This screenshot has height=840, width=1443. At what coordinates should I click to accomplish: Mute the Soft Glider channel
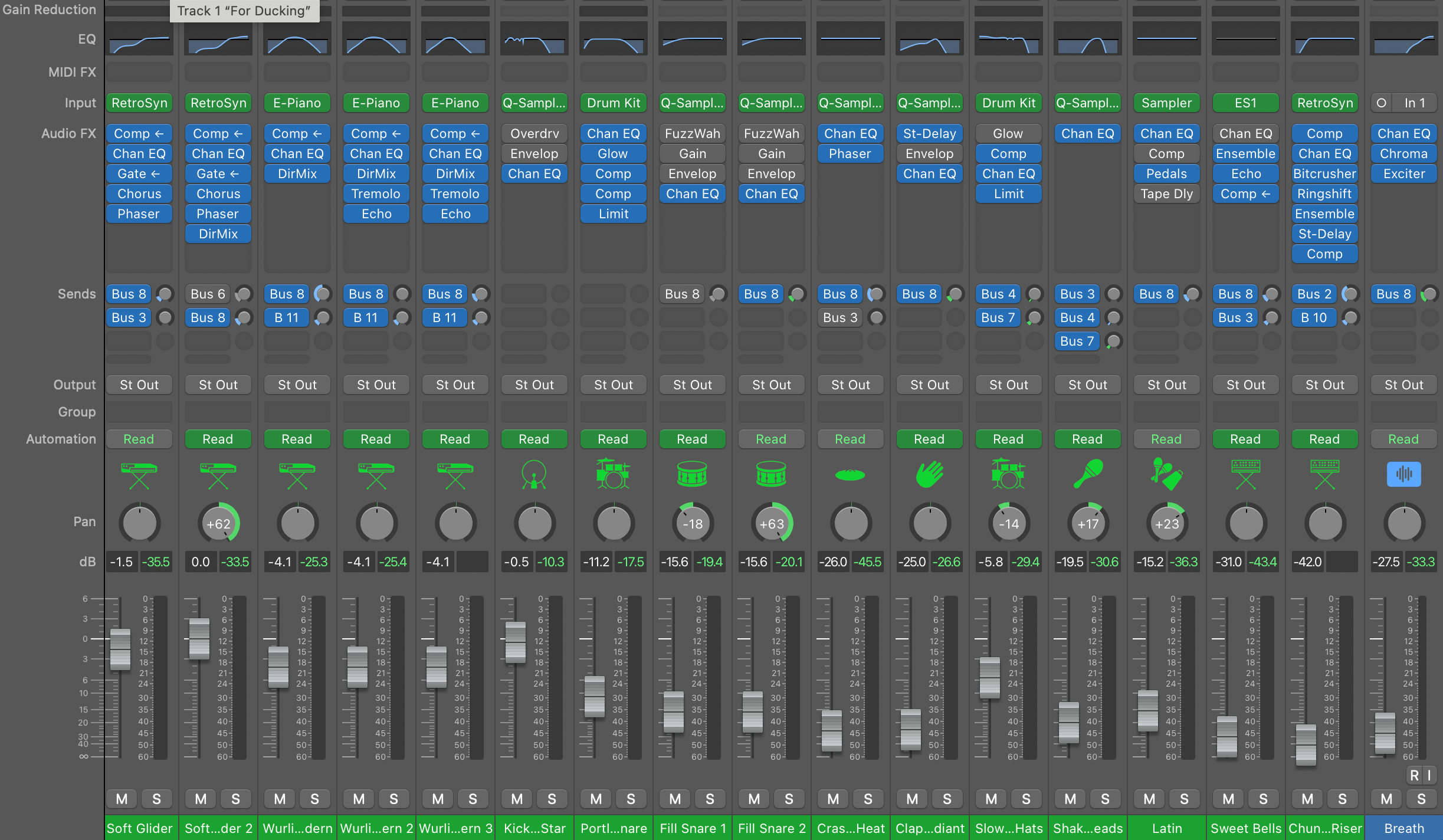pos(122,799)
